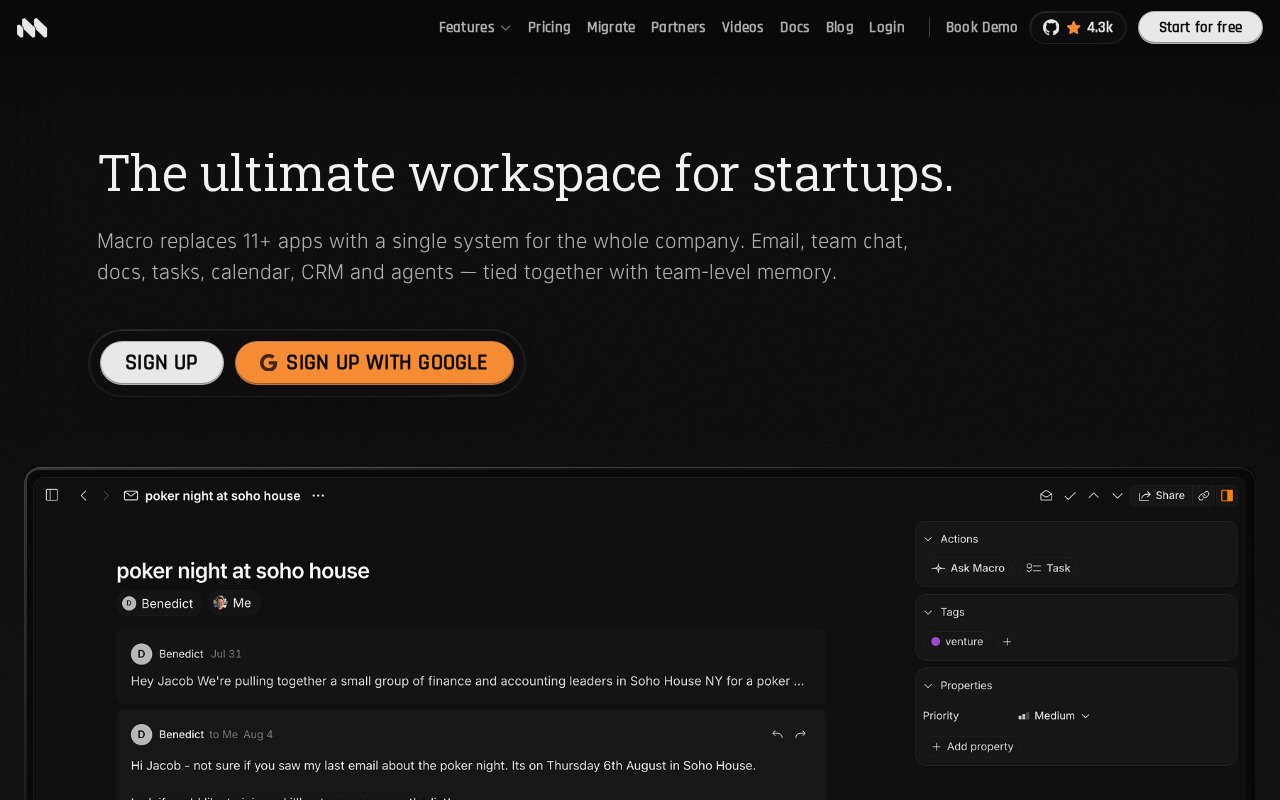Image resolution: width=1280 pixels, height=800 pixels.
Task: Open the Docs page
Action: (x=795, y=27)
